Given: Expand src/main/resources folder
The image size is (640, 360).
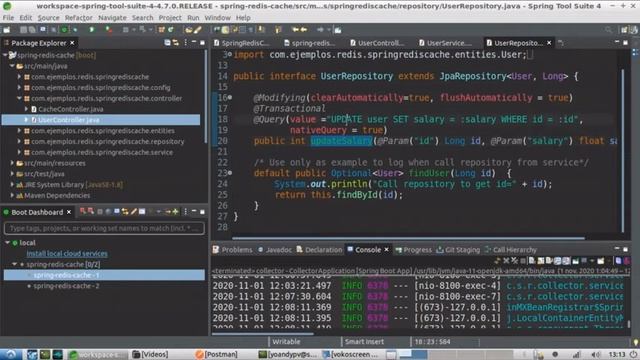Looking at the screenshot, I should click(12, 163).
